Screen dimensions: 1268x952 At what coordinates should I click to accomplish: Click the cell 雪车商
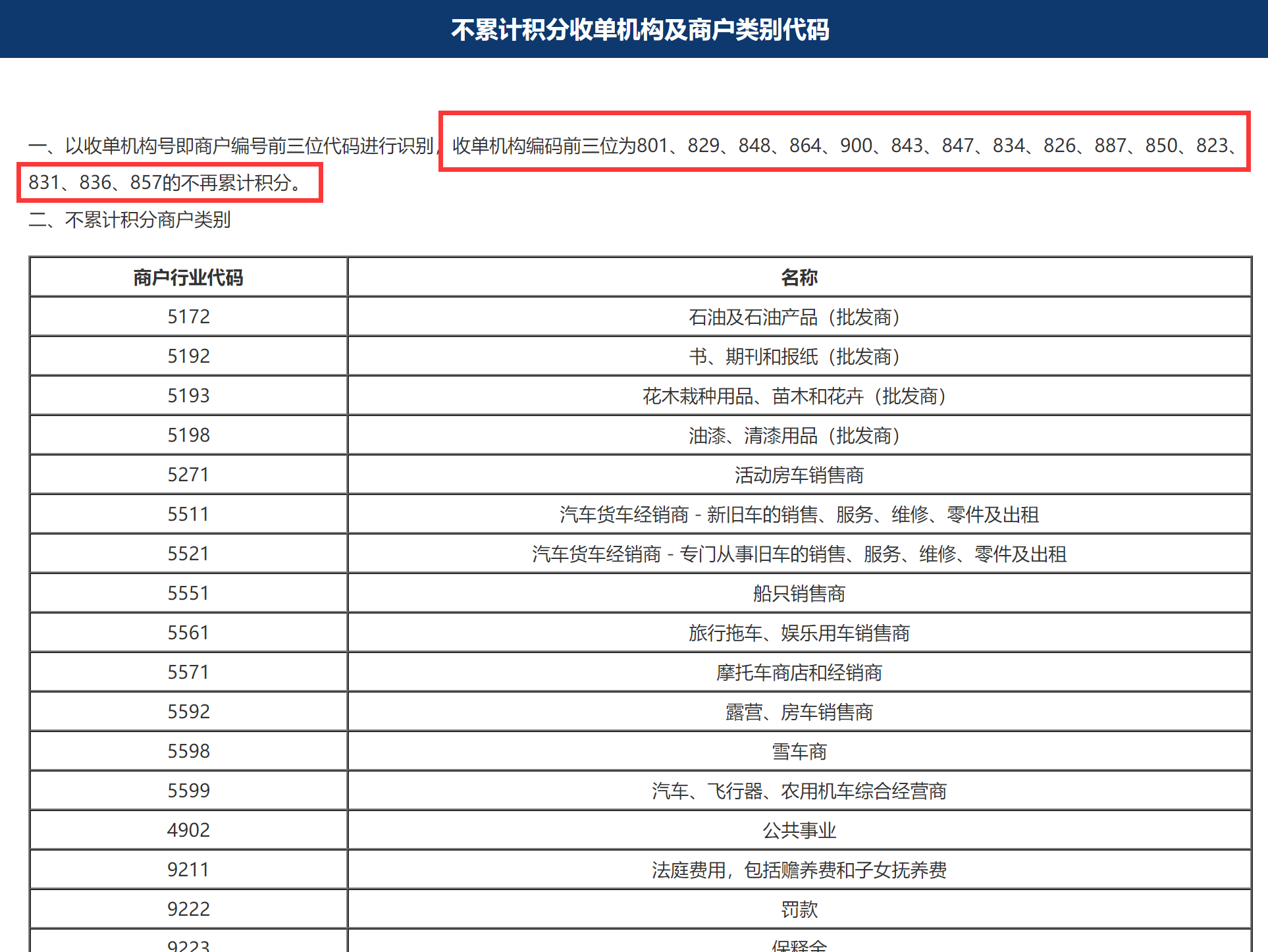point(799,751)
